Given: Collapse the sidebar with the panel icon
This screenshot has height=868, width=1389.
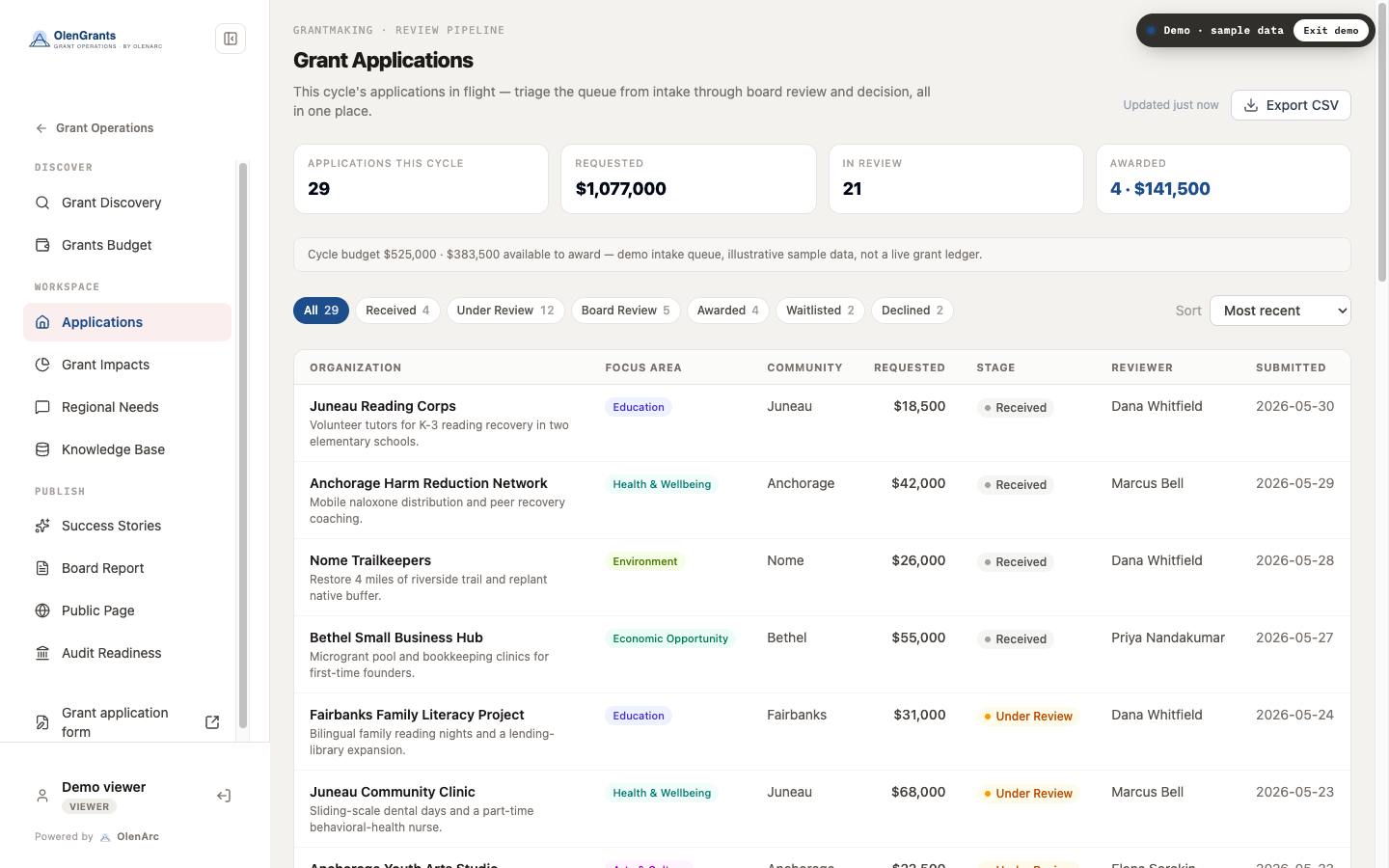Looking at the screenshot, I should click(231, 39).
